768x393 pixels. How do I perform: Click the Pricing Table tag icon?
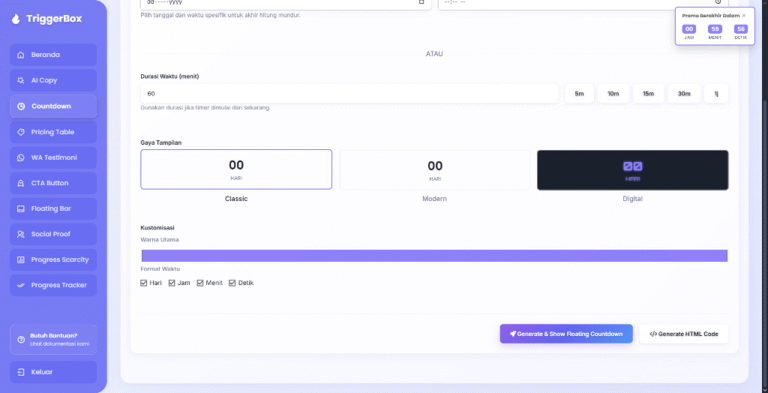tap(21, 132)
